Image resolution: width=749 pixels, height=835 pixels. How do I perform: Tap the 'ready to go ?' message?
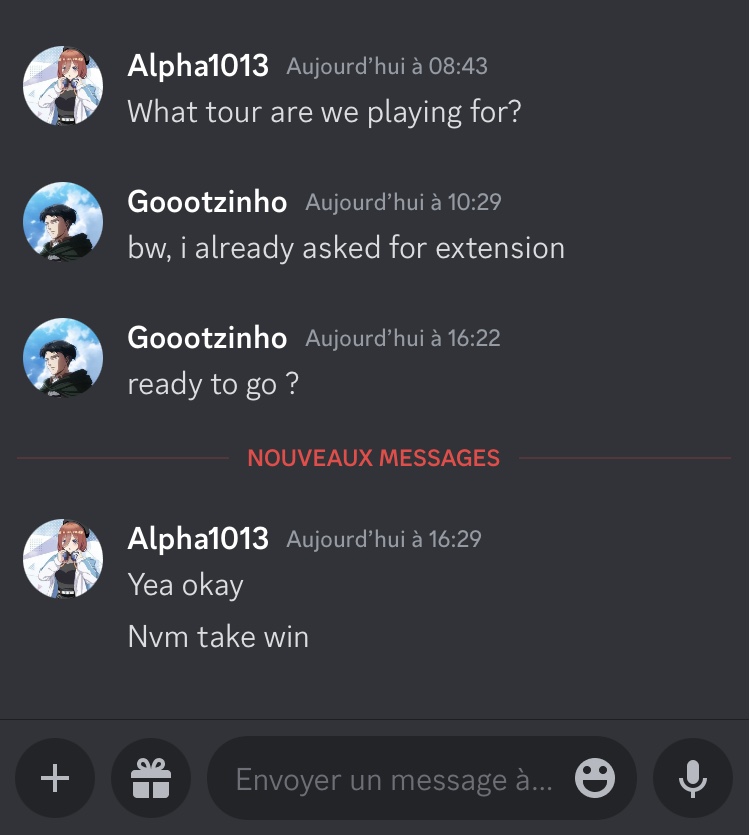tap(213, 384)
